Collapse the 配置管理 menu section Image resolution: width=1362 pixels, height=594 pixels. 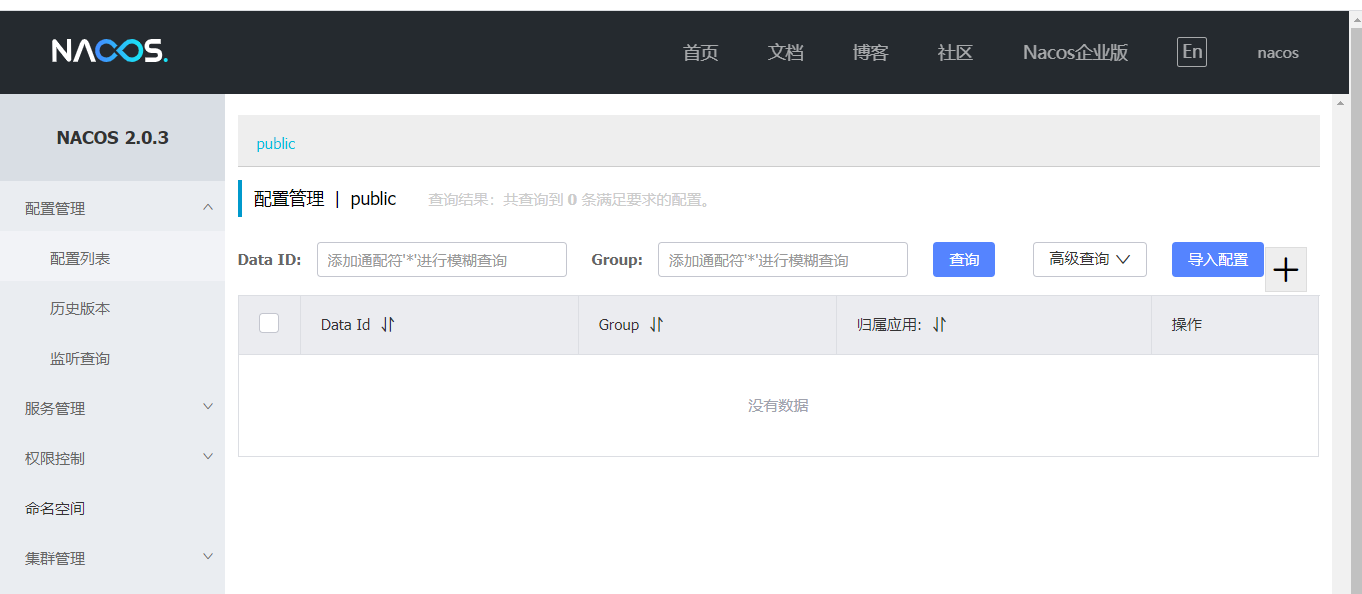pyautogui.click(x=112, y=208)
